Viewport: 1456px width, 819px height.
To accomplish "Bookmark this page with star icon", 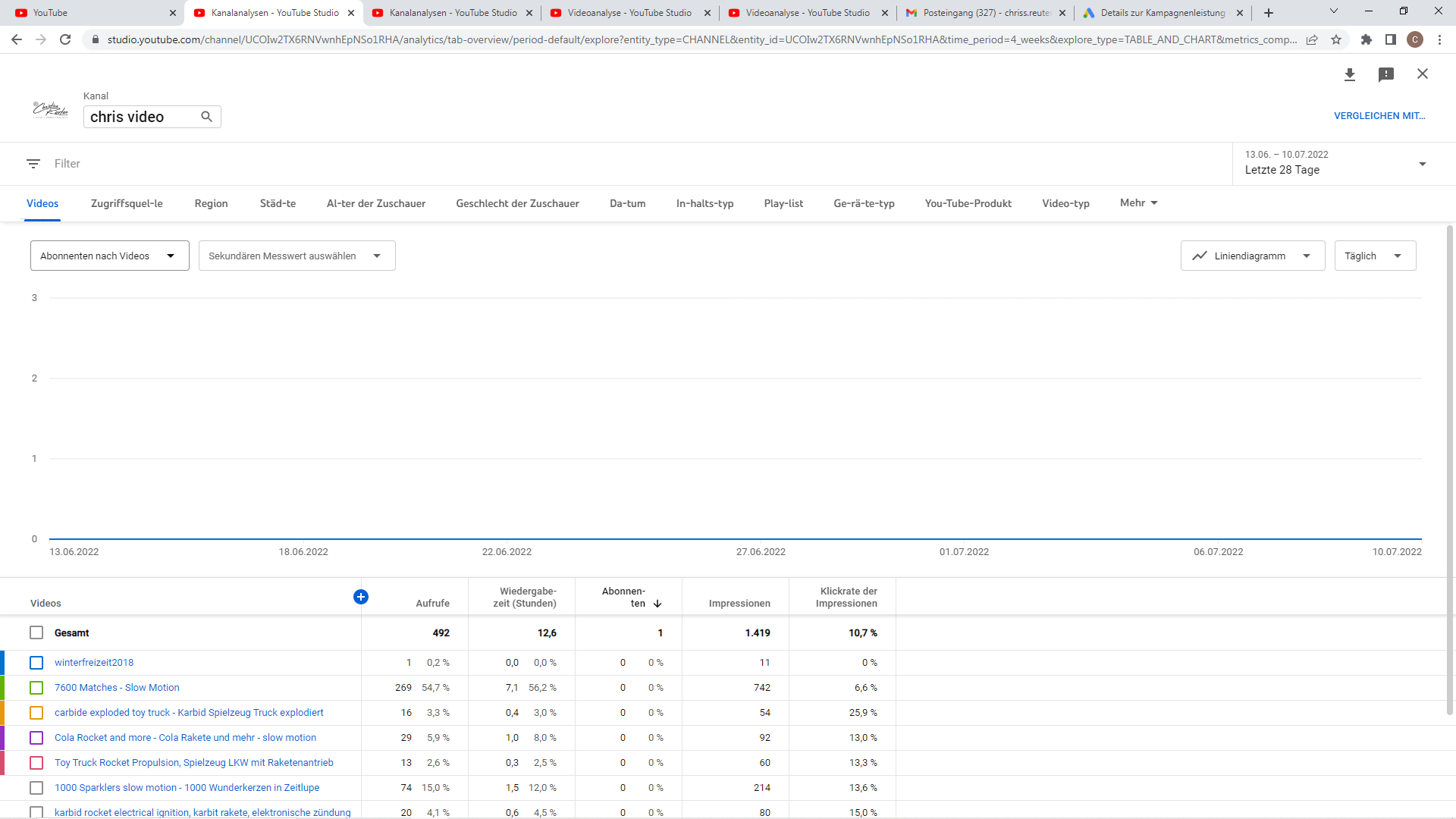I will (1336, 39).
